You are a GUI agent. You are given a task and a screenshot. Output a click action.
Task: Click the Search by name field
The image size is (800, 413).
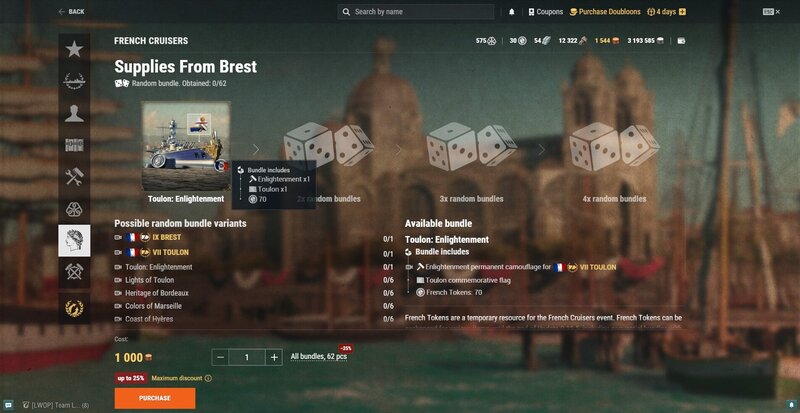pos(416,12)
